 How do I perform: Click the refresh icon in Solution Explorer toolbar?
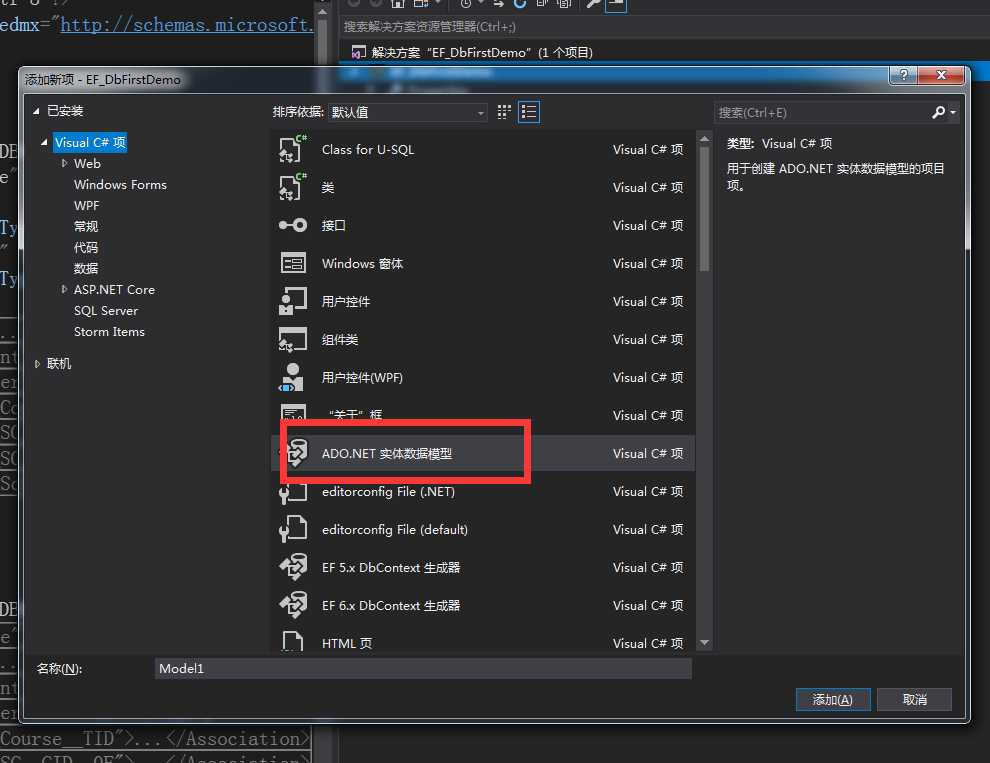[x=520, y=4]
